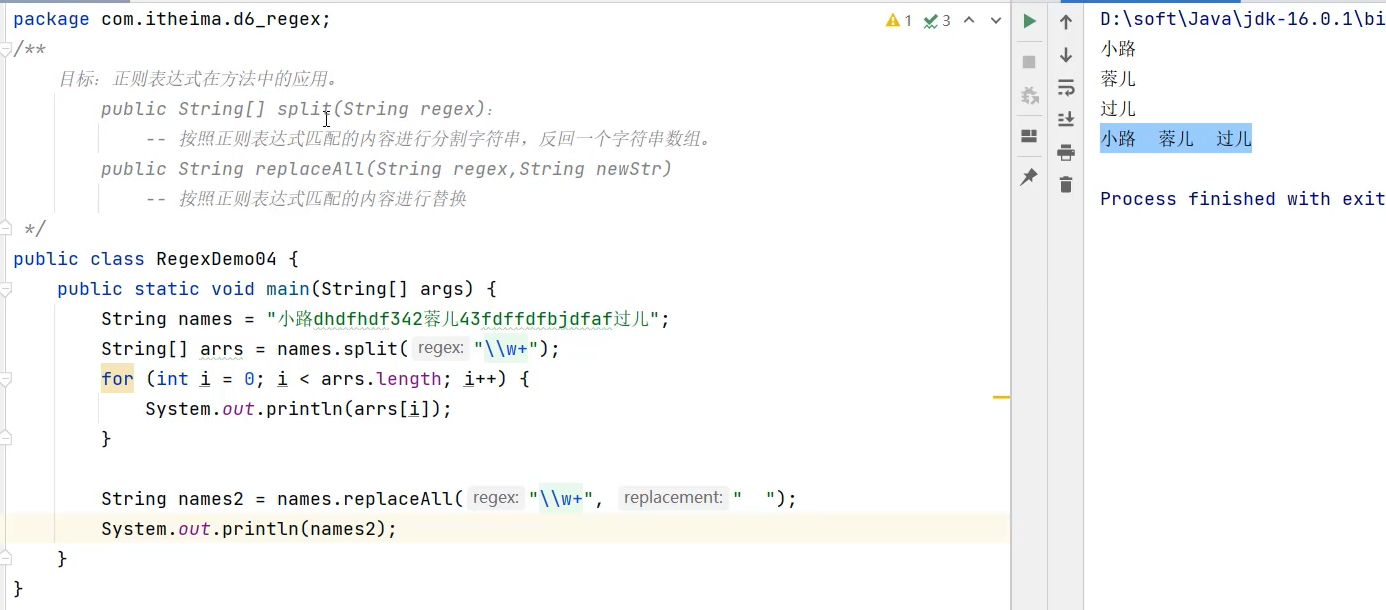Click "arrs.length" in the for loop condition
Image resolution: width=1386 pixels, height=610 pixels.
[381, 379]
